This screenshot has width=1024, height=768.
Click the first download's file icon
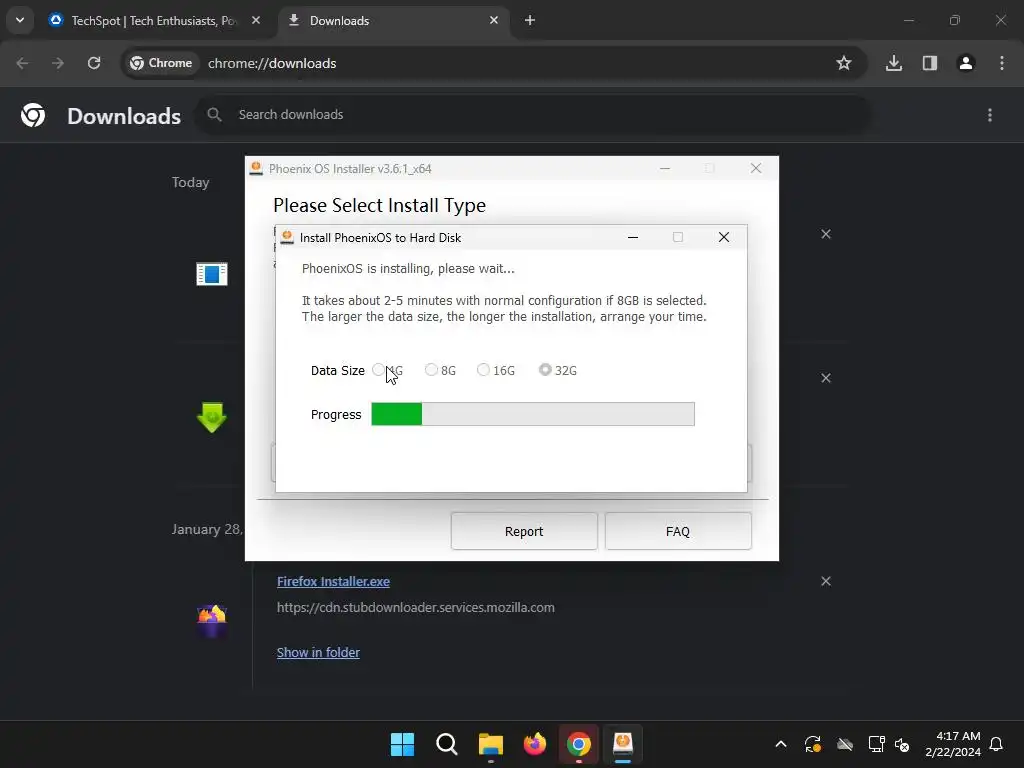pos(212,274)
